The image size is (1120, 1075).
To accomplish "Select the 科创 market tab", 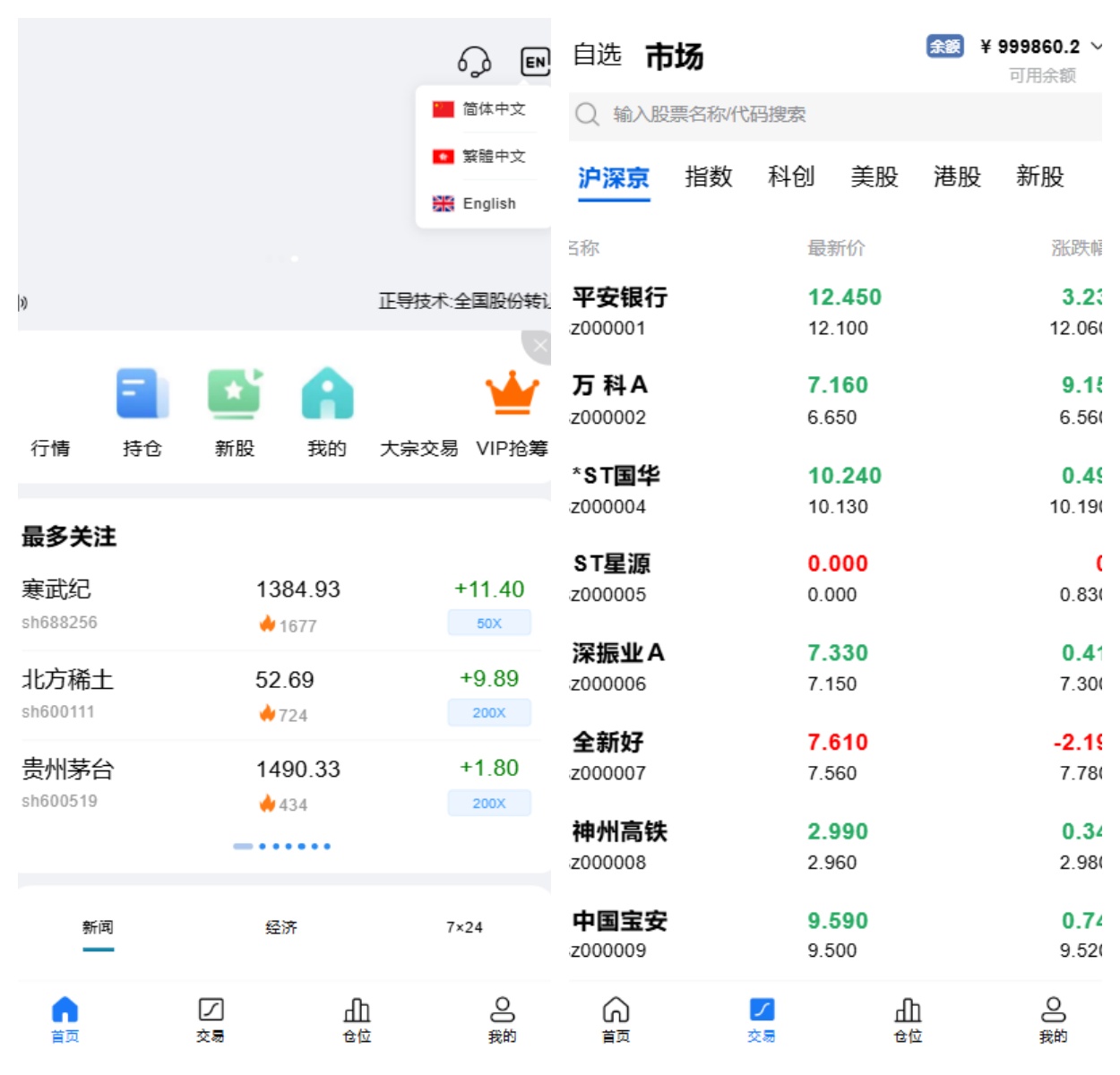I will (791, 176).
